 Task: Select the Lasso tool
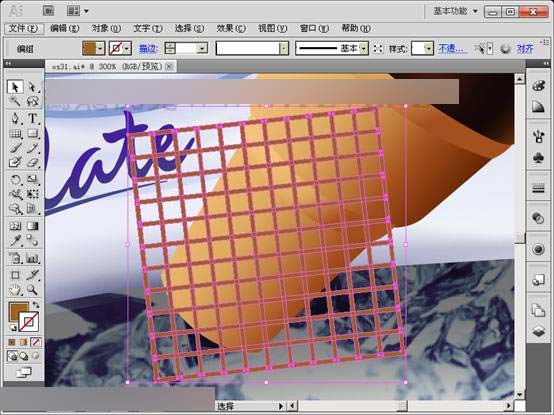pos(32,101)
